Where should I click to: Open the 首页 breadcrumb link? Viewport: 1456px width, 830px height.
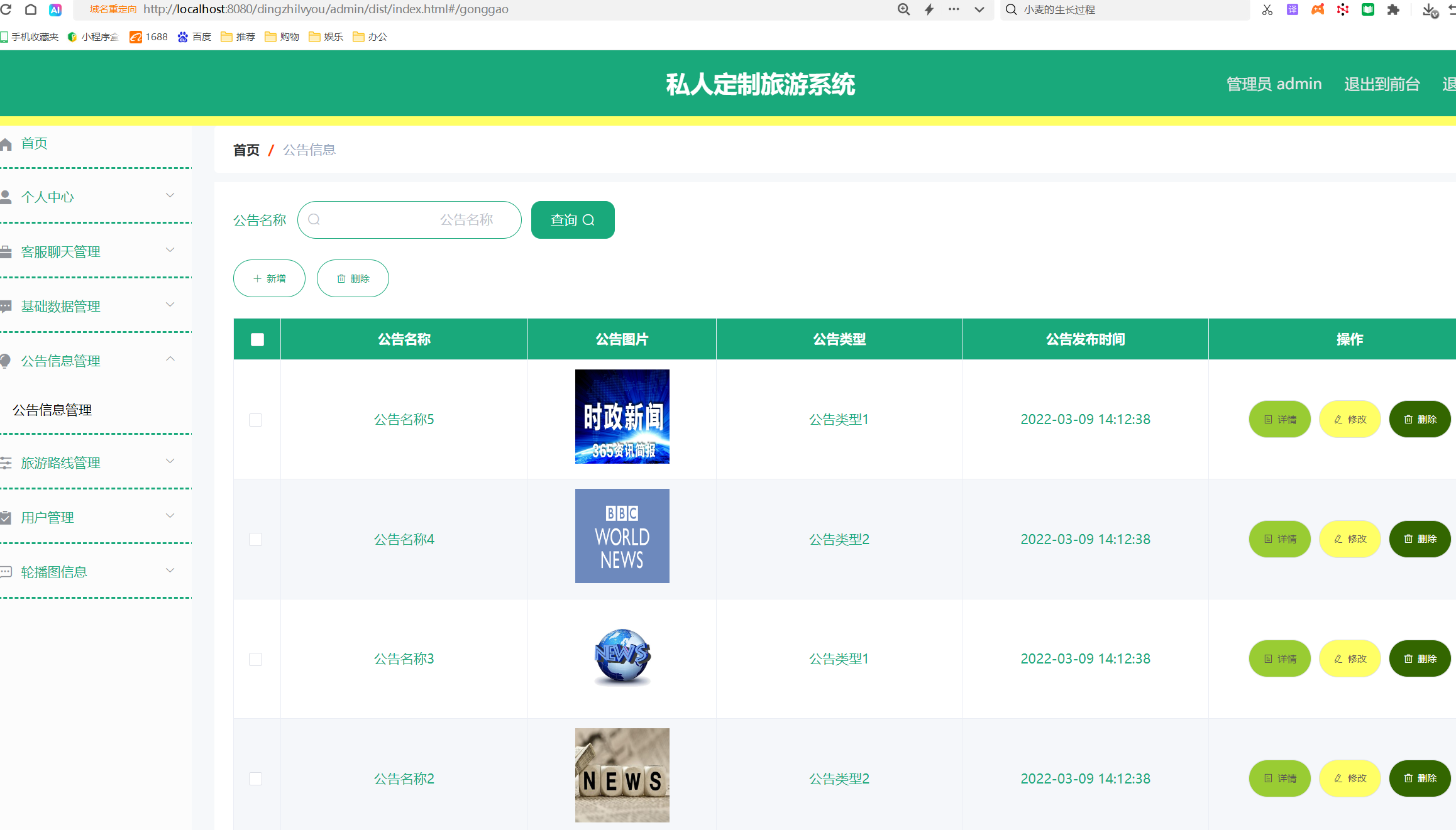click(x=246, y=150)
